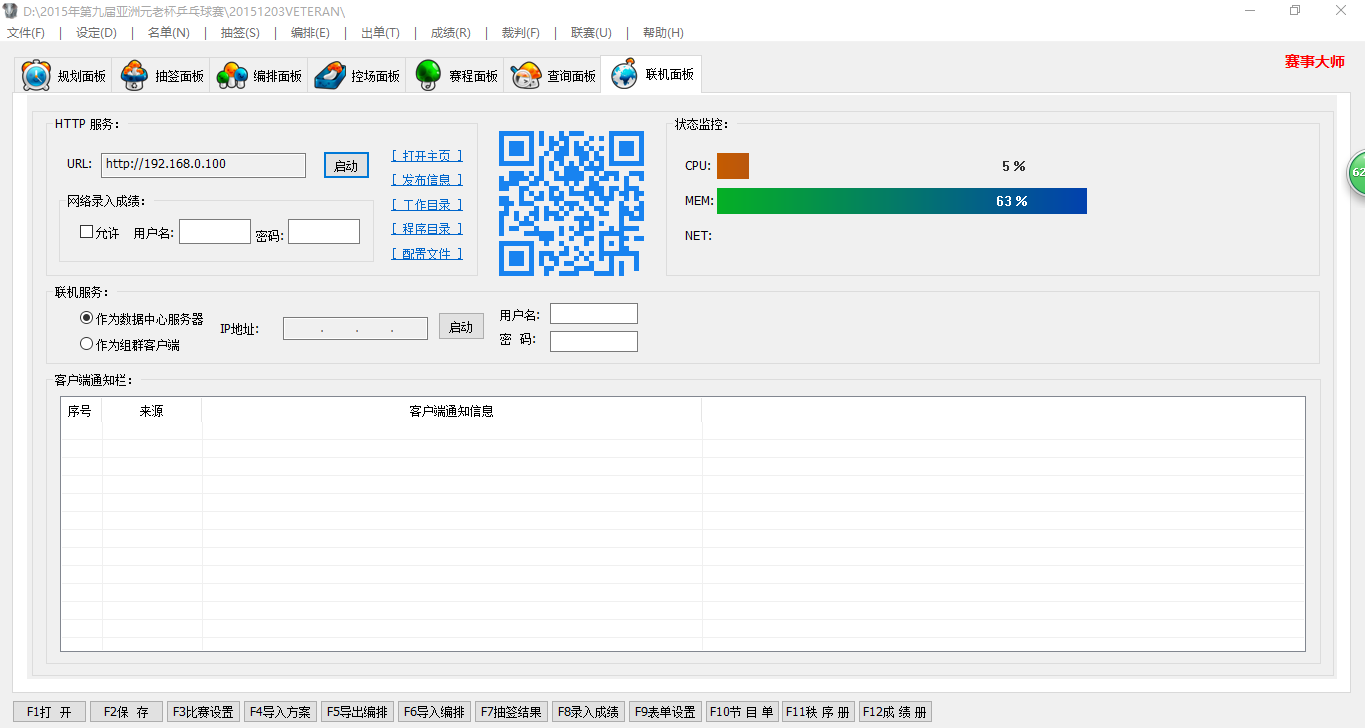Click the IP地址 input field

pos(355,328)
